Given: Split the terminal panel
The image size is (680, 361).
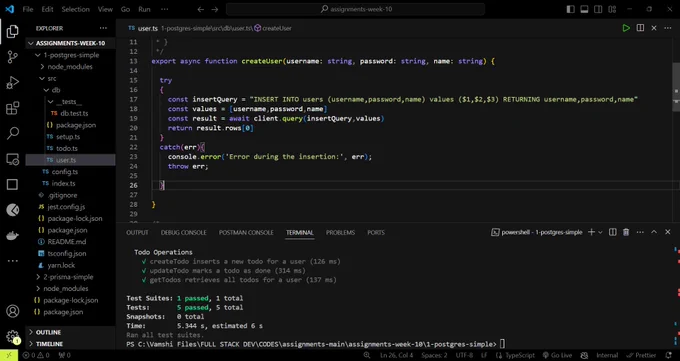Looking at the screenshot, I should click(612, 233).
